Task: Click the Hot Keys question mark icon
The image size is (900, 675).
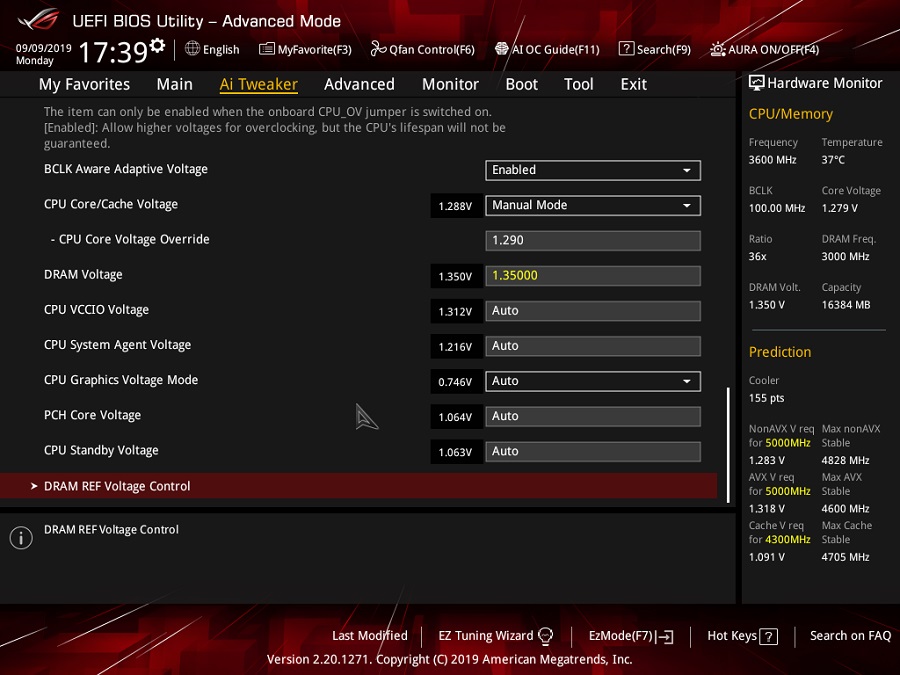Action: tap(769, 637)
